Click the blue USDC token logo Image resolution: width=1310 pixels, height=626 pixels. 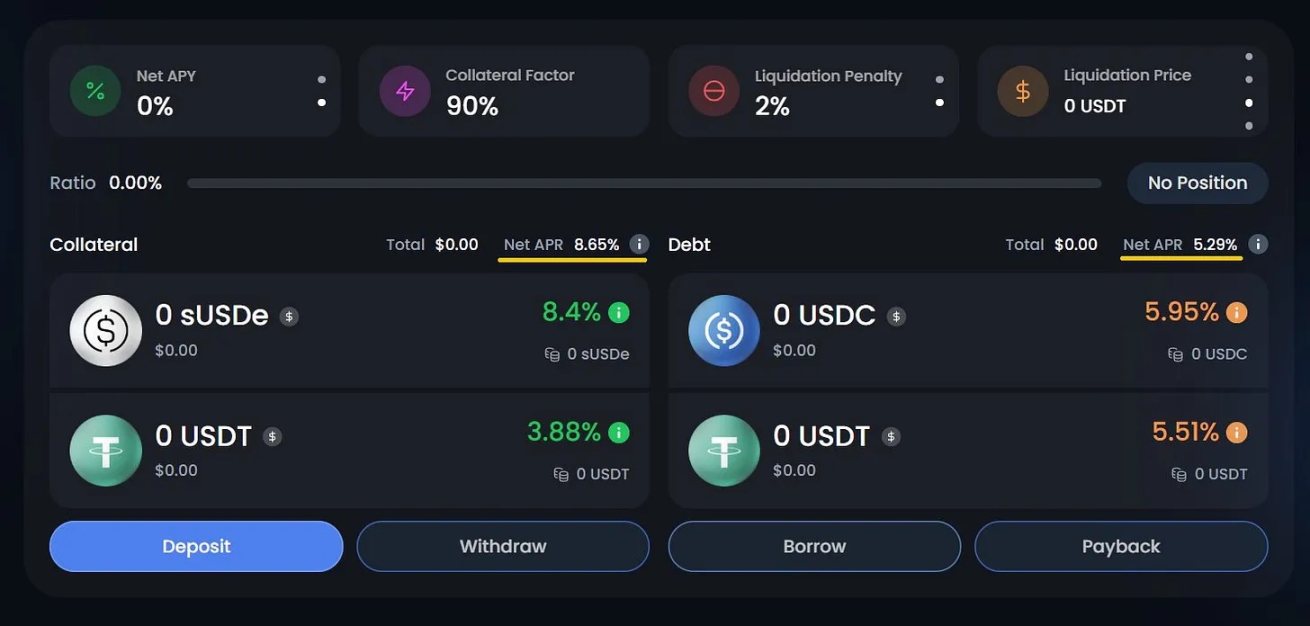coord(723,330)
